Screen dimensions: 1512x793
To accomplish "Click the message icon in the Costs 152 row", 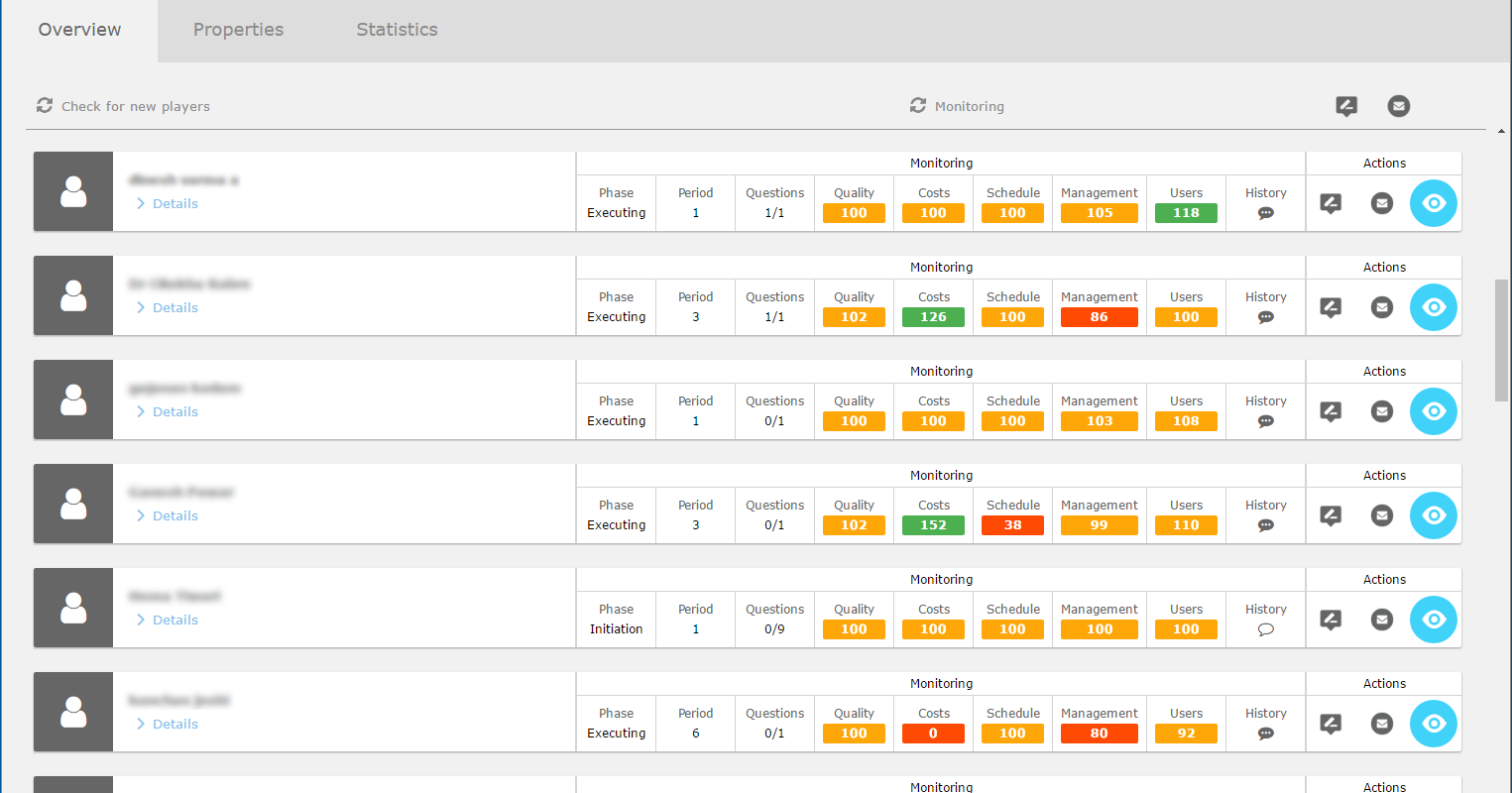I will click(1331, 516).
